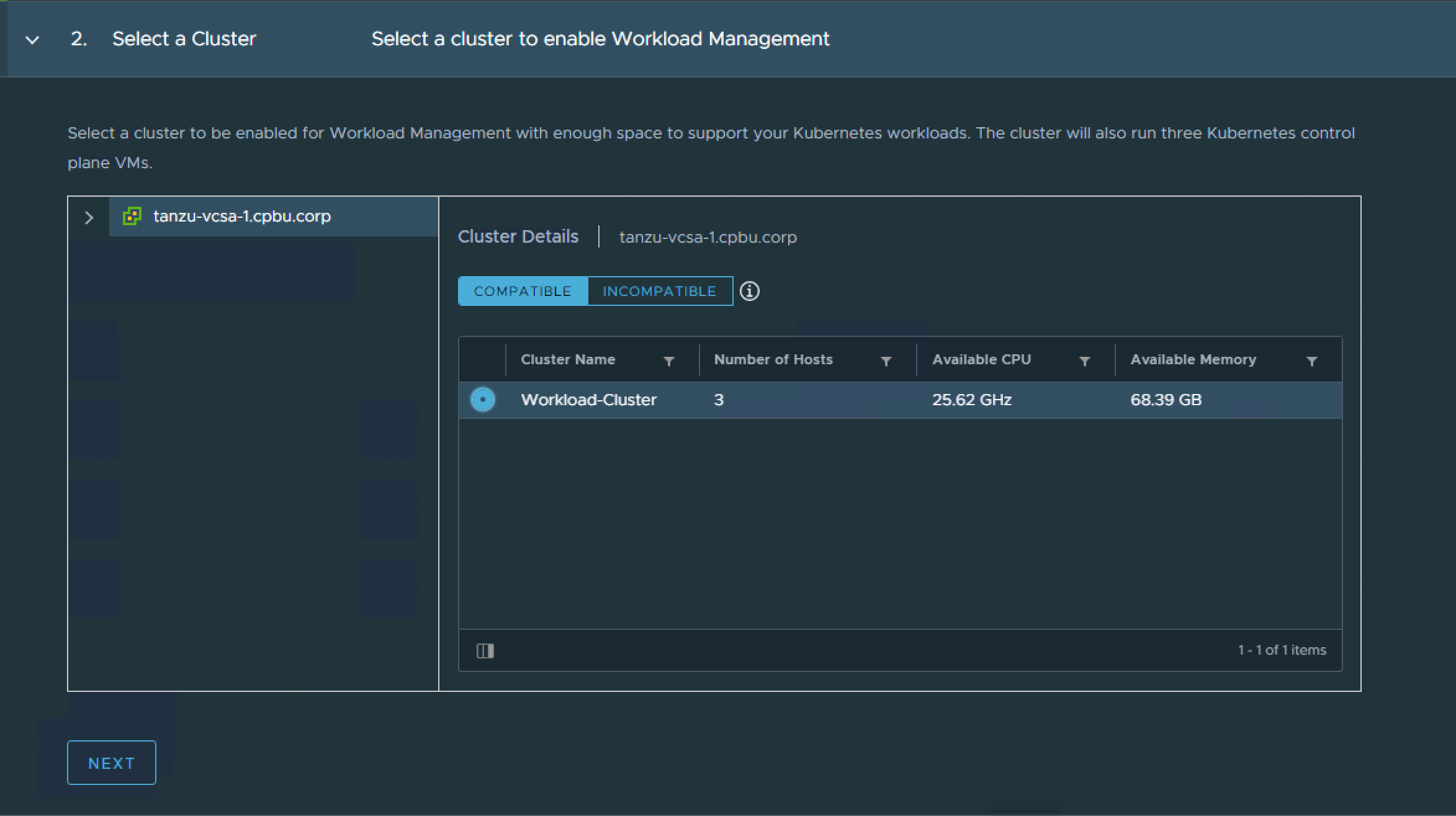Screen dimensions: 1456x816
Task: Select tanzu-vcsa-1.cpbu.corp in the tree
Action: 242,217
